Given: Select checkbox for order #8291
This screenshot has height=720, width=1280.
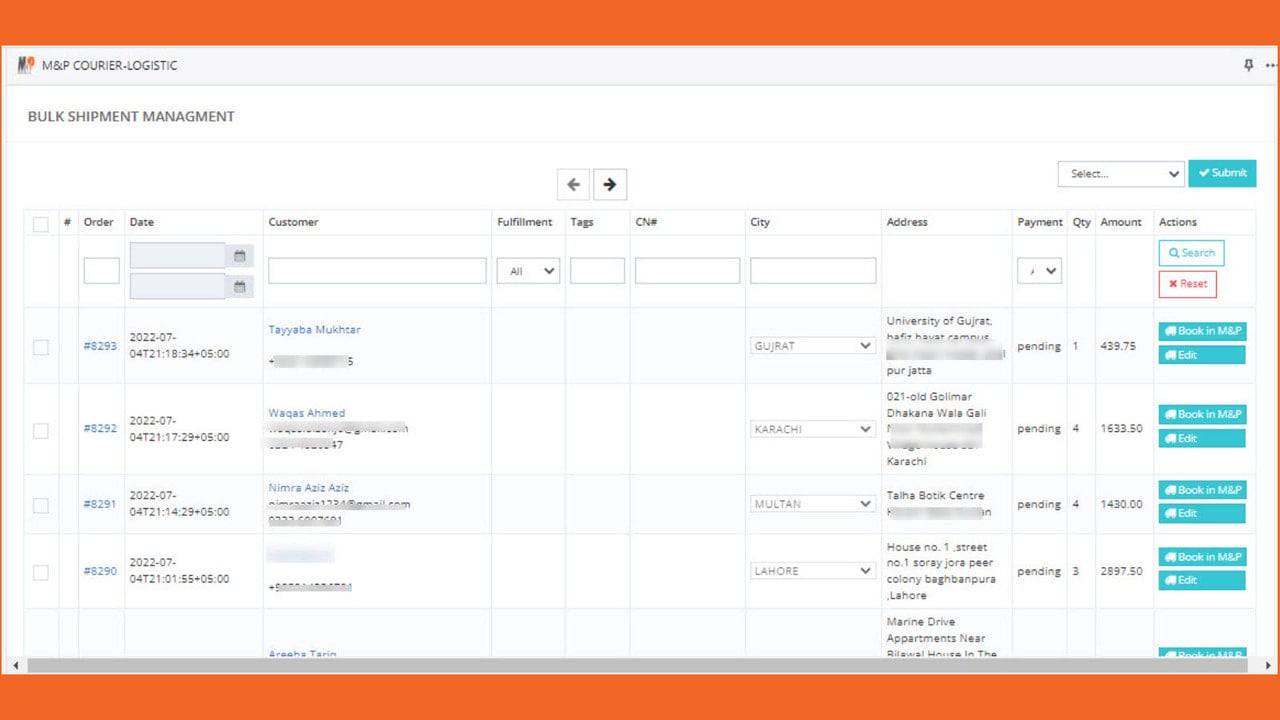Looking at the screenshot, I should click(41, 505).
